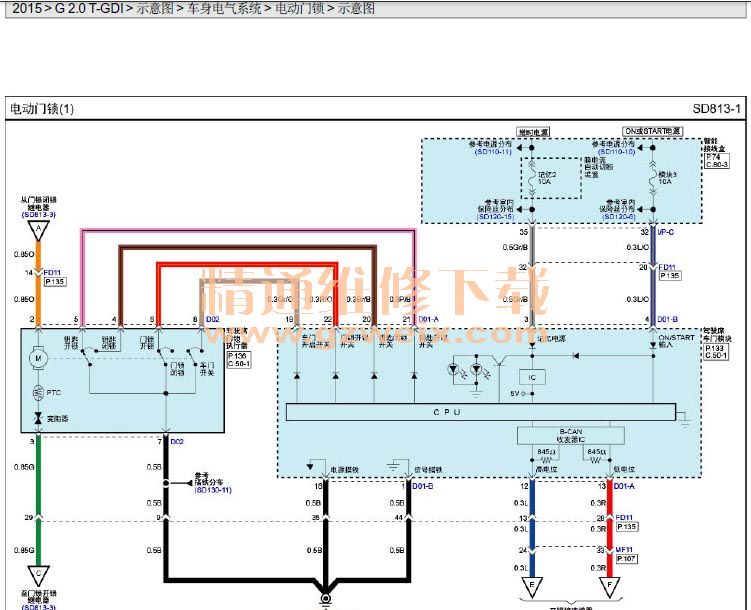
Task: Click triangle connector E
Action: point(532,587)
